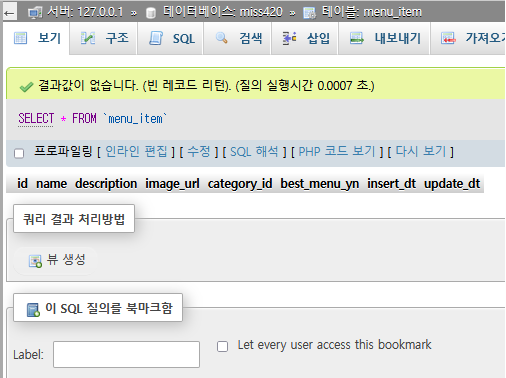Check Let every user access this bookmark
This screenshot has width=506, height=378.
coord(222,346)
